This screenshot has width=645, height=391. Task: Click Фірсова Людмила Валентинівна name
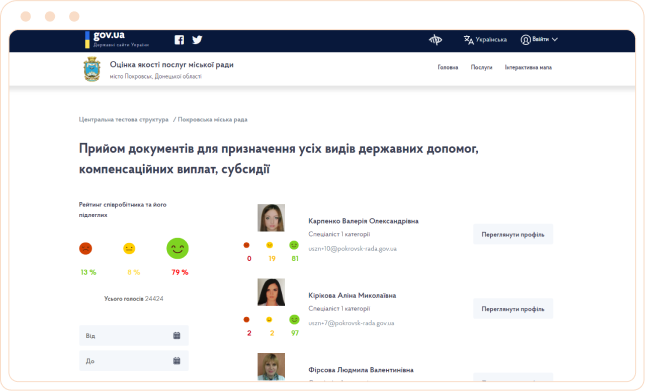click(361, 370)
